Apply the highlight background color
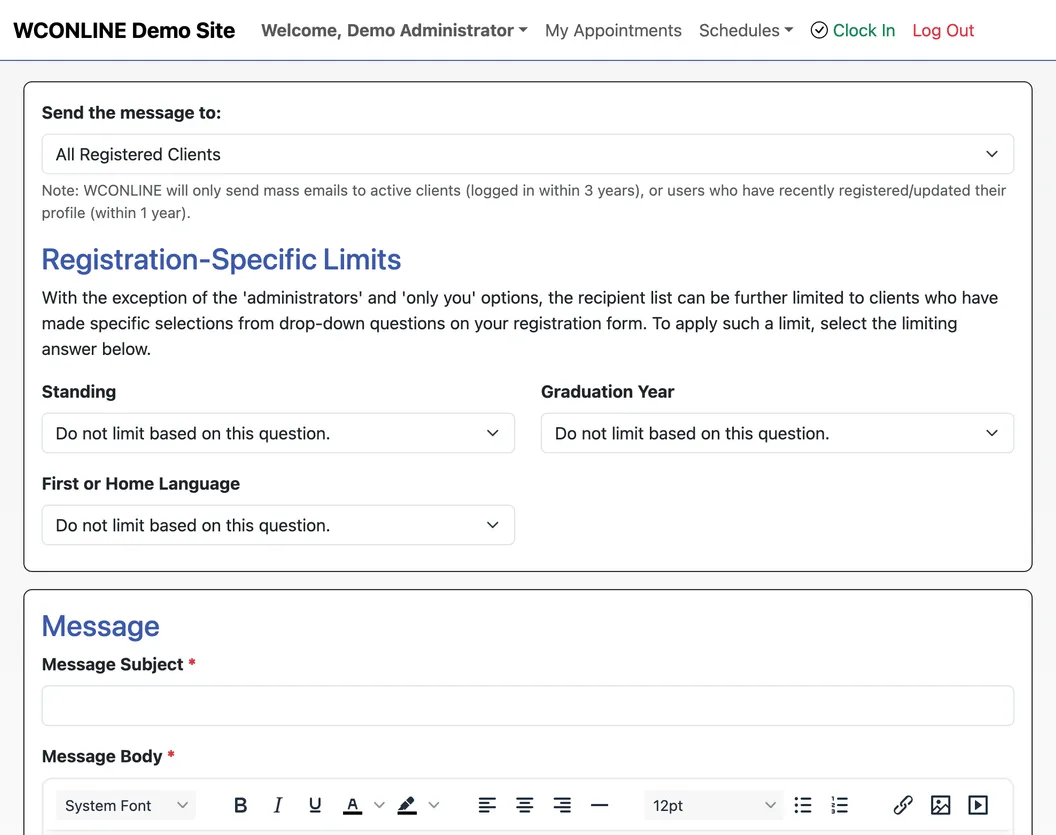Screen dimensions: 1056x835 pos(407,805)
